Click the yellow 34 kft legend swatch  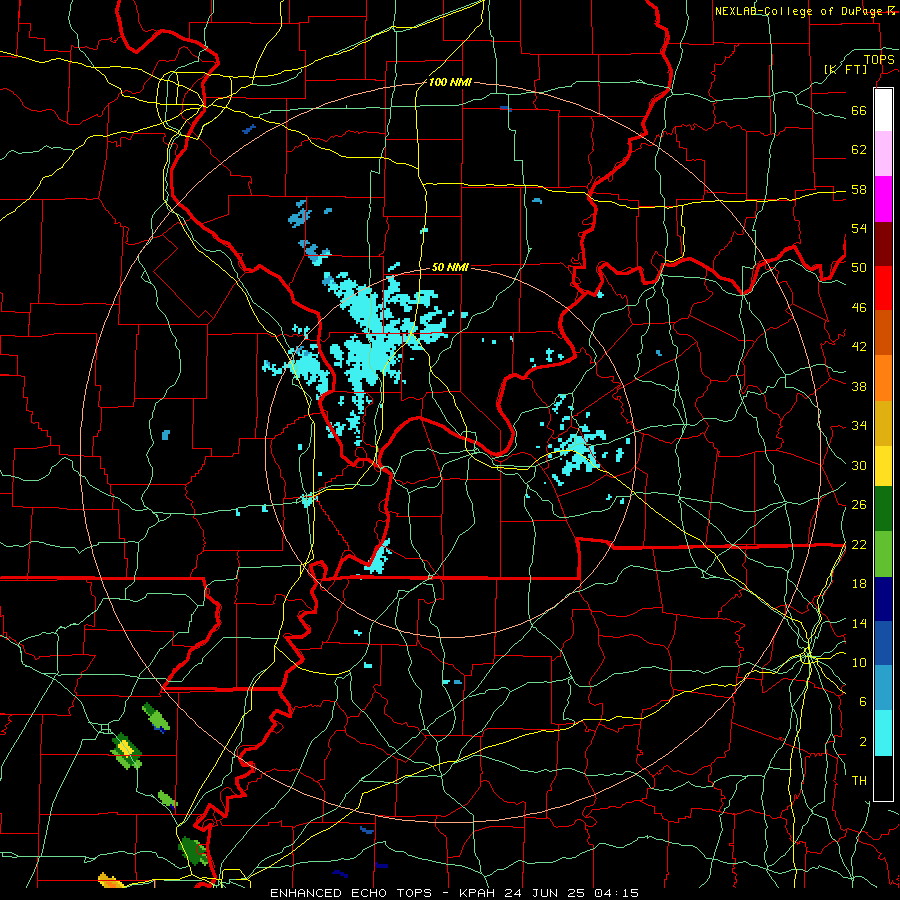883,466
